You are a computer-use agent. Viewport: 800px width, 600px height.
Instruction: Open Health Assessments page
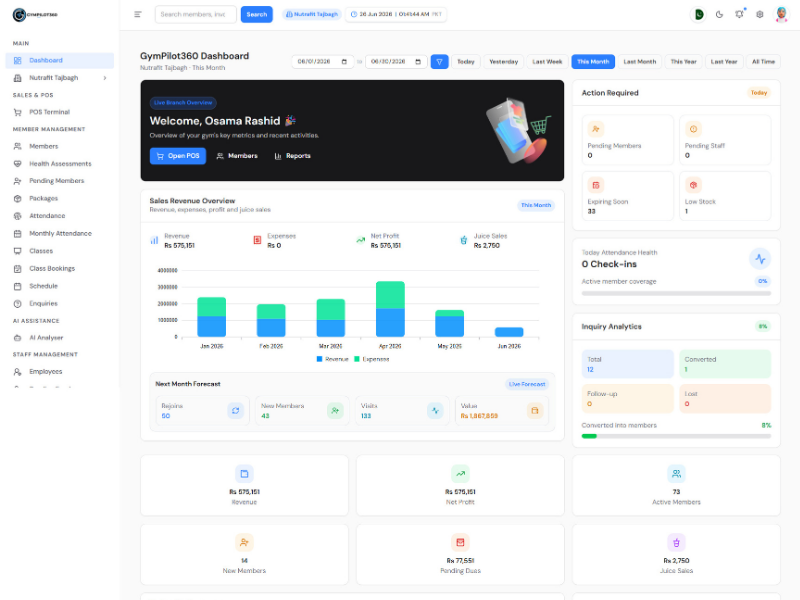tap(60, 163)
